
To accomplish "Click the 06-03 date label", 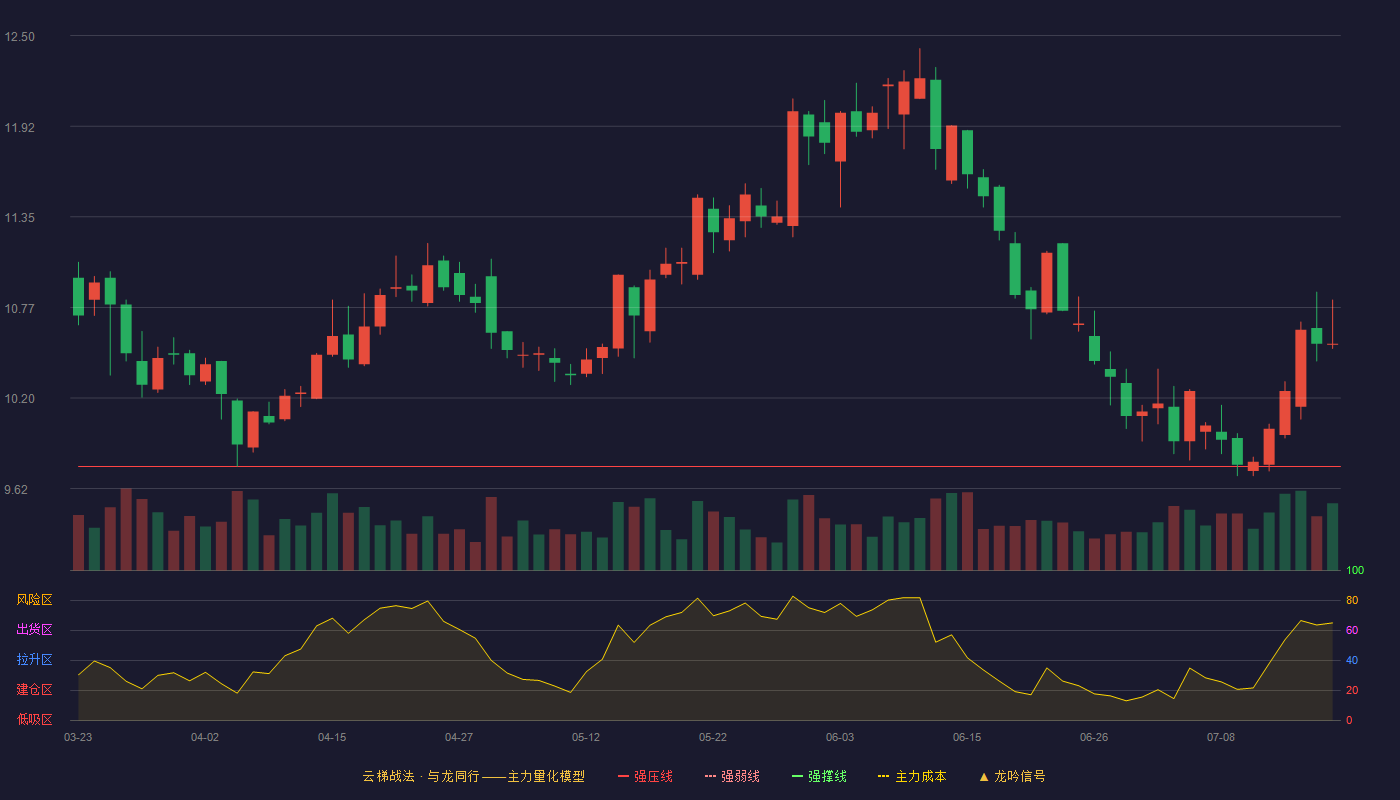I will pyautogui.click(x=840, y=737).
